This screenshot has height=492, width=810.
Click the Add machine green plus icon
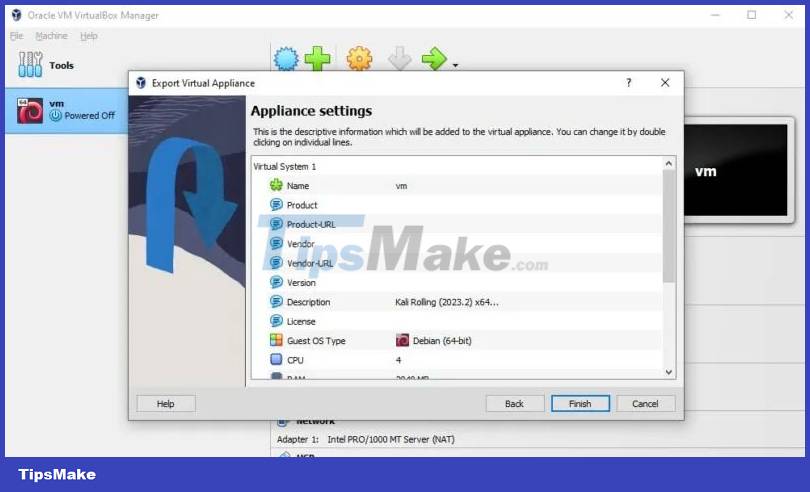click(x=317, y=58)
